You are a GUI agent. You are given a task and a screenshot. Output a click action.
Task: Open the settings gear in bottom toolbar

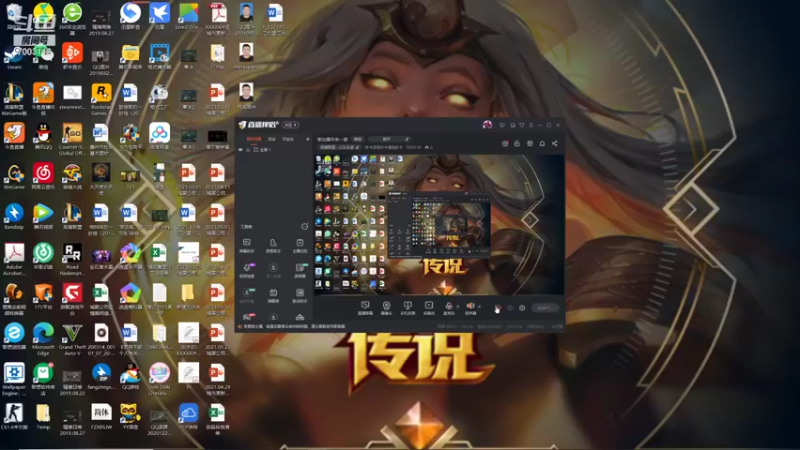(x=522, y=308)
